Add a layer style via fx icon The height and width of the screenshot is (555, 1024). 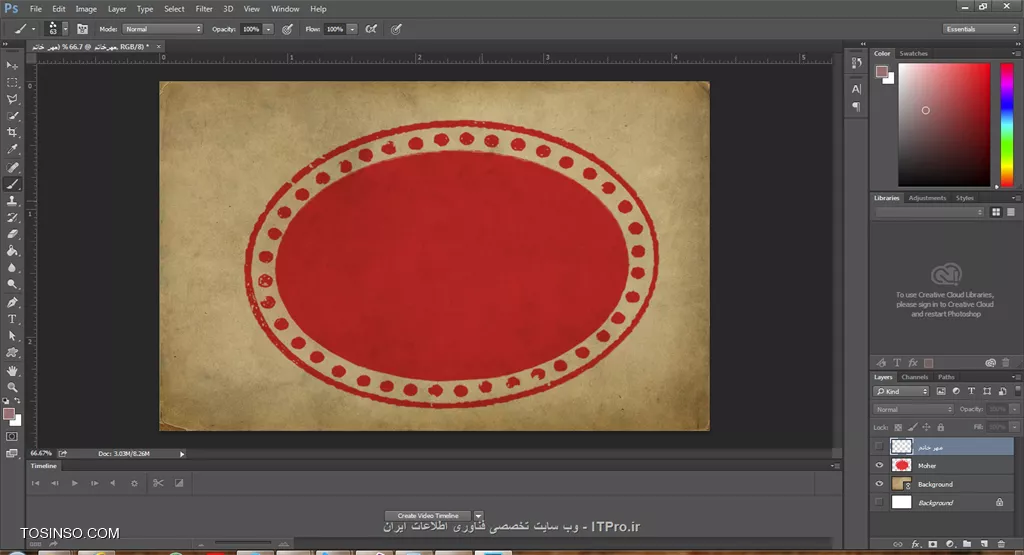916,544
